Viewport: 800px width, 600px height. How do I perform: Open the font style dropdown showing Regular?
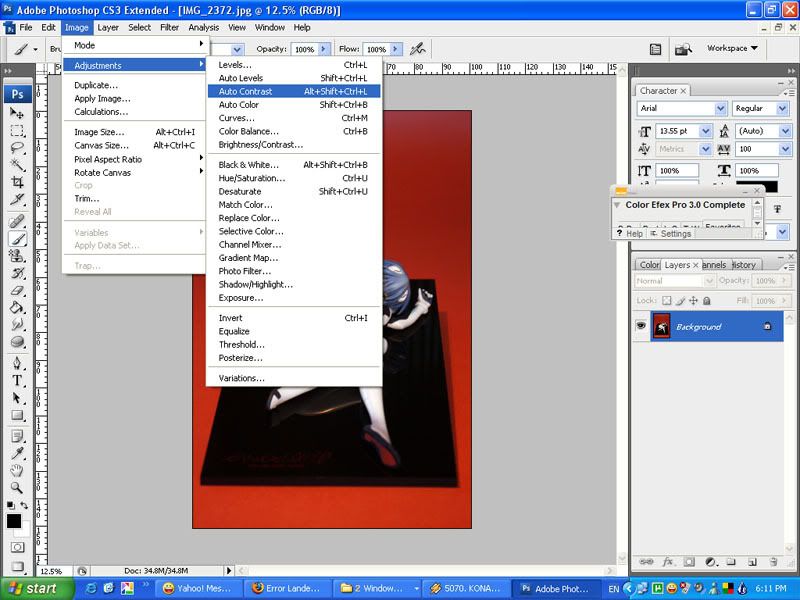pos(782,108)
